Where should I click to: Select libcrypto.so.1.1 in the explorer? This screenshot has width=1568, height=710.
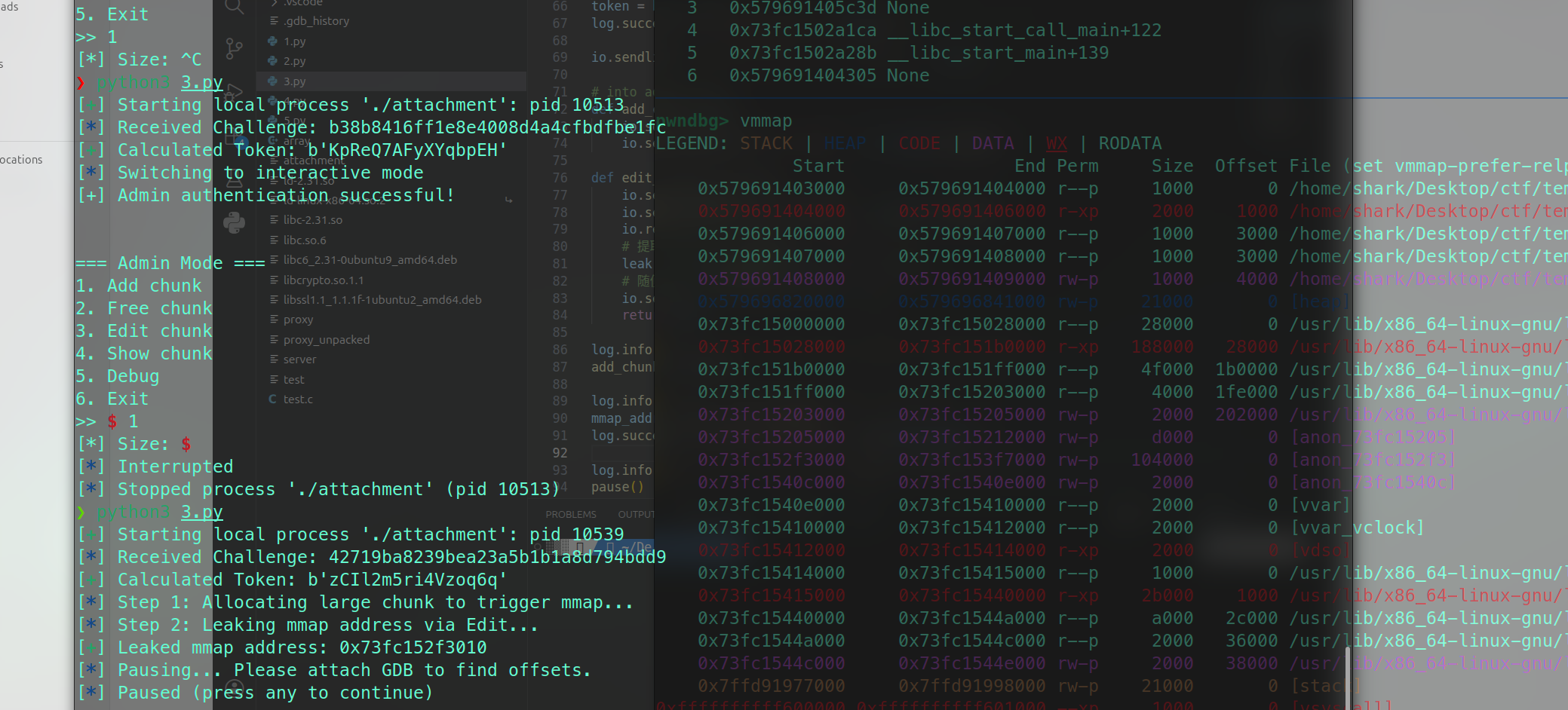324,280
